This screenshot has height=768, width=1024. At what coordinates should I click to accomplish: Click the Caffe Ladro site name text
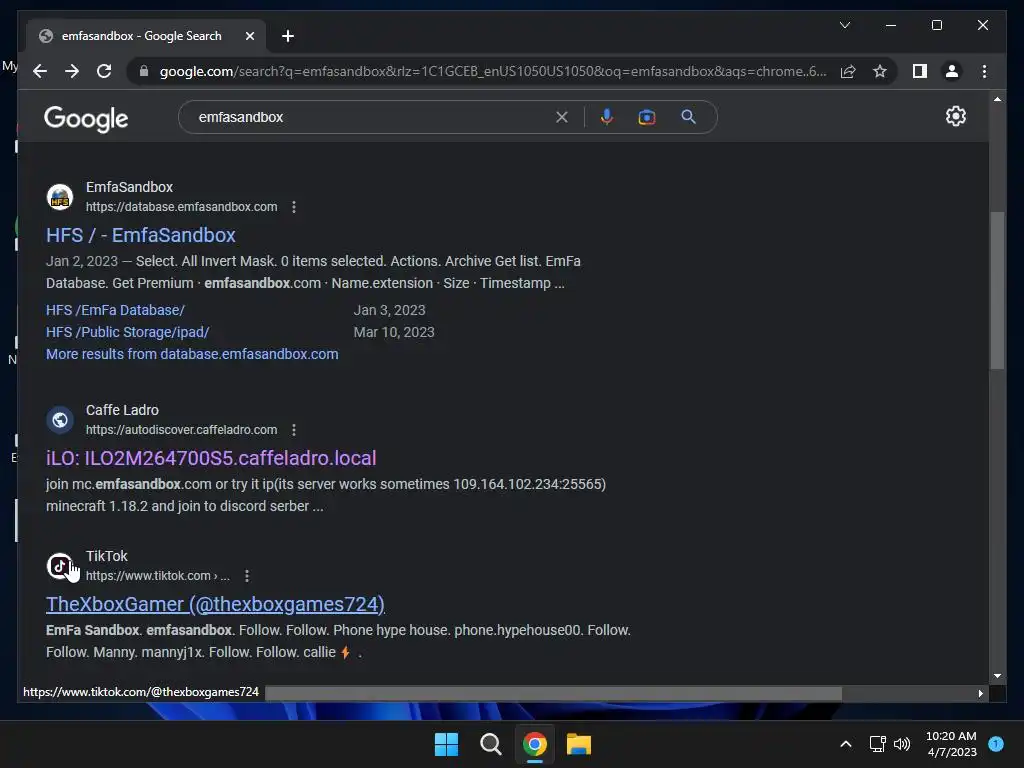point(122,410)
